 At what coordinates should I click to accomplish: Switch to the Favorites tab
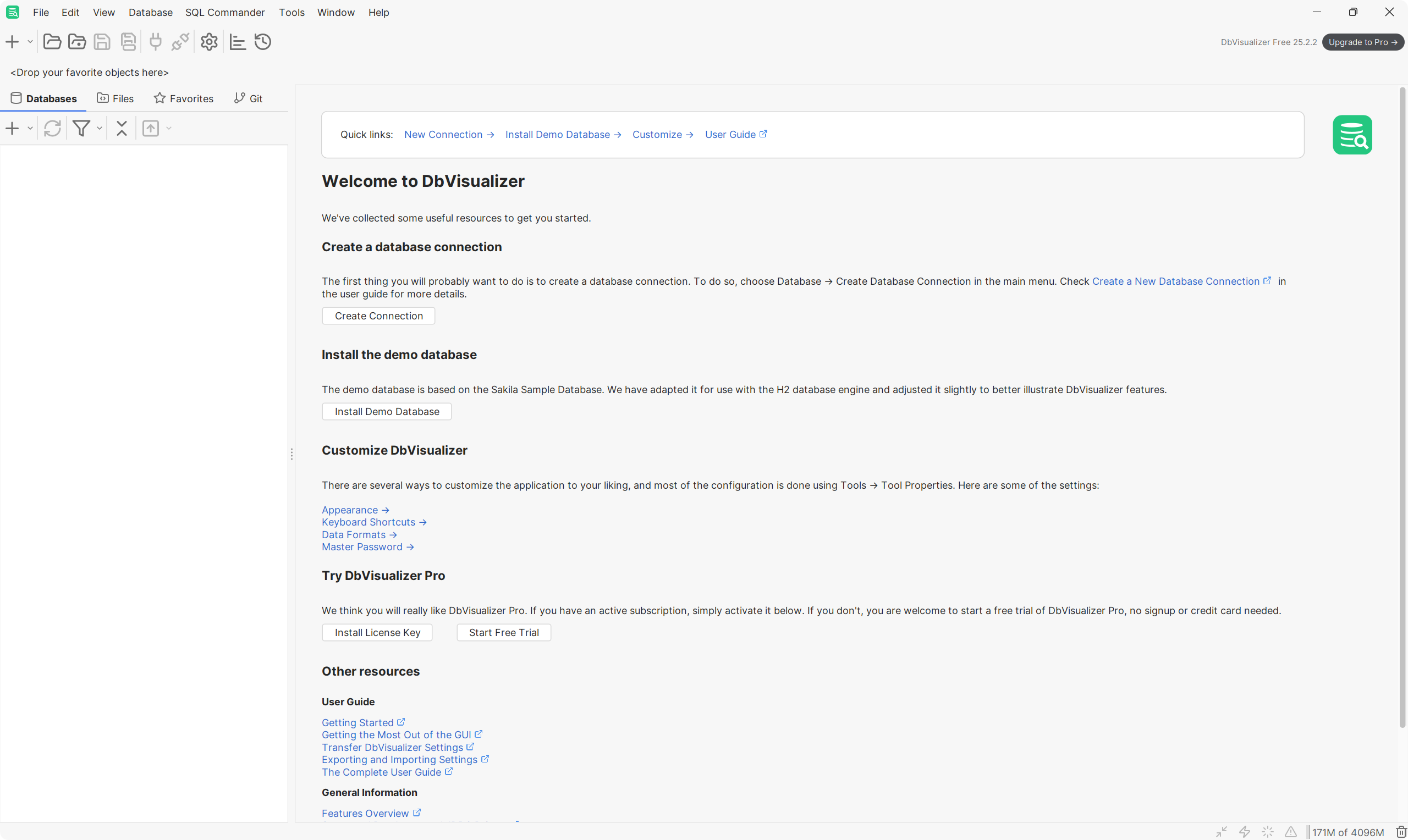coord(184,98)
